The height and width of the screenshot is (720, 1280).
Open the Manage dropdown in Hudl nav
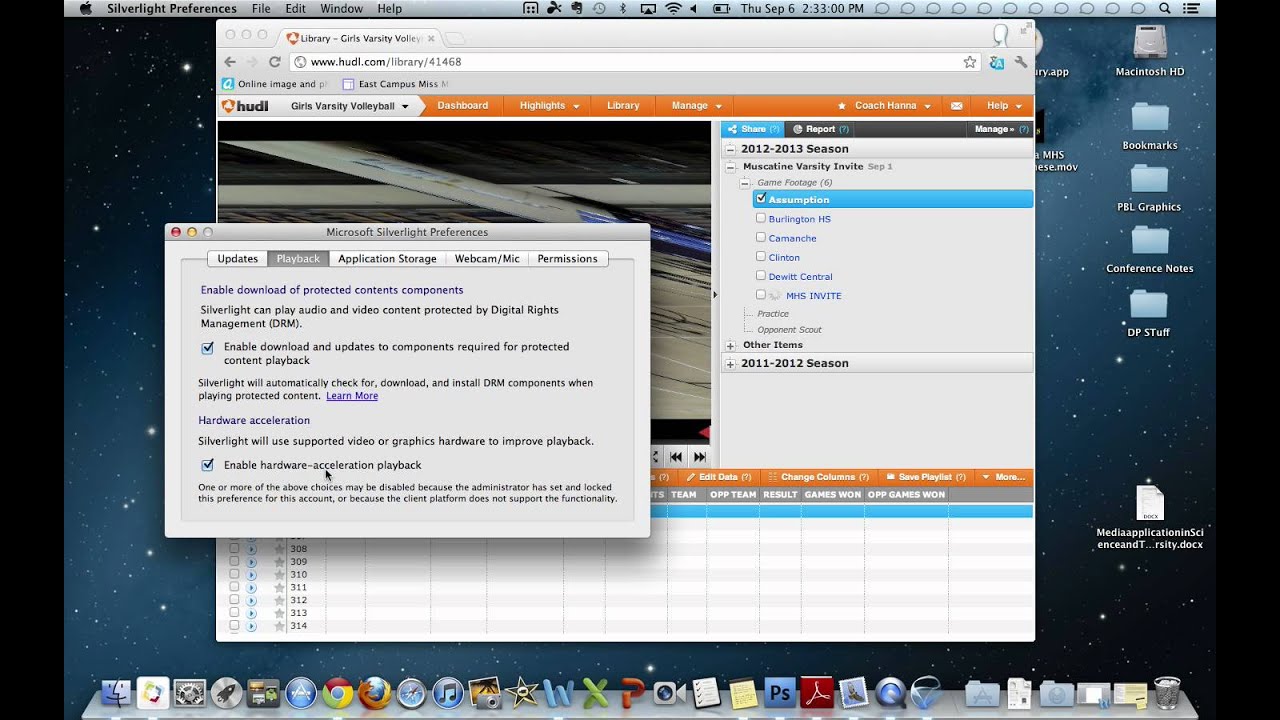point(696,106)
